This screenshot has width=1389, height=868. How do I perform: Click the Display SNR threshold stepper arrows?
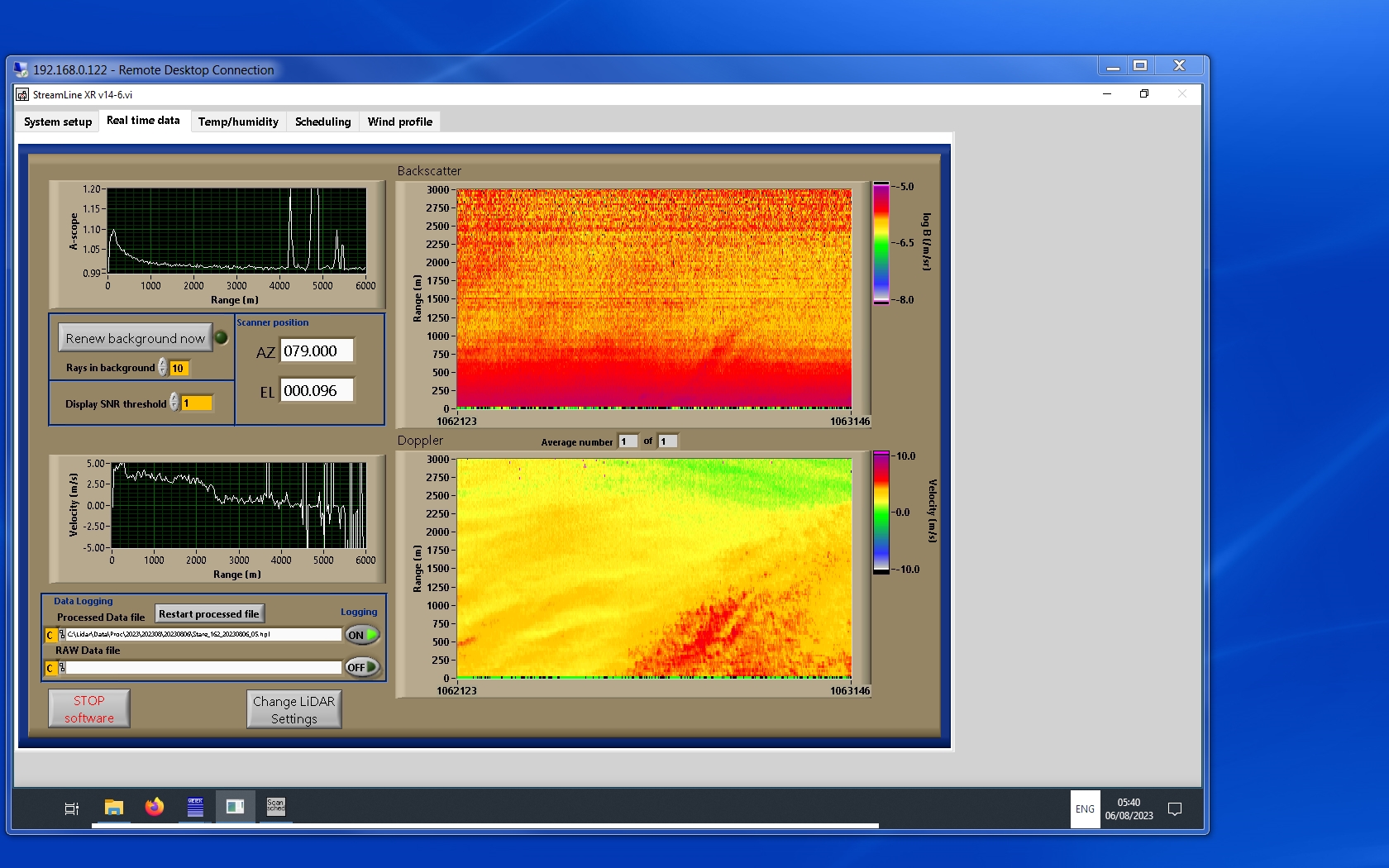[174, 403]
